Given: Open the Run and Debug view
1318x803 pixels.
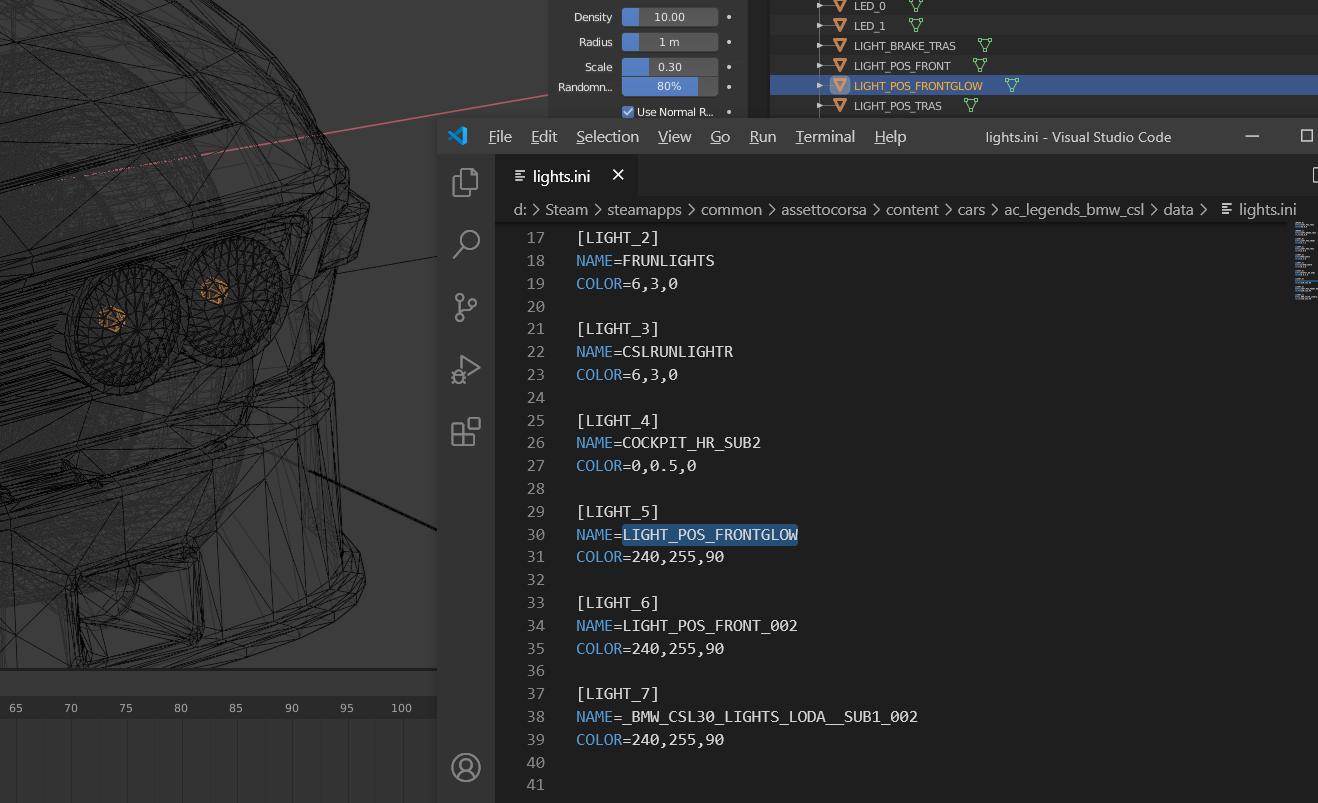Looking at the screenshot, I should click(465, 369).
